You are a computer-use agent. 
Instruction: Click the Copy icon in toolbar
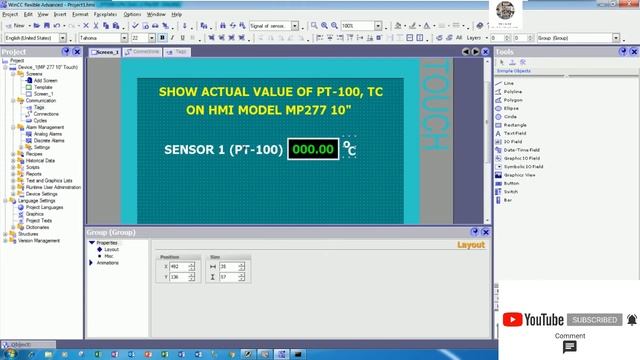[106, 26]
